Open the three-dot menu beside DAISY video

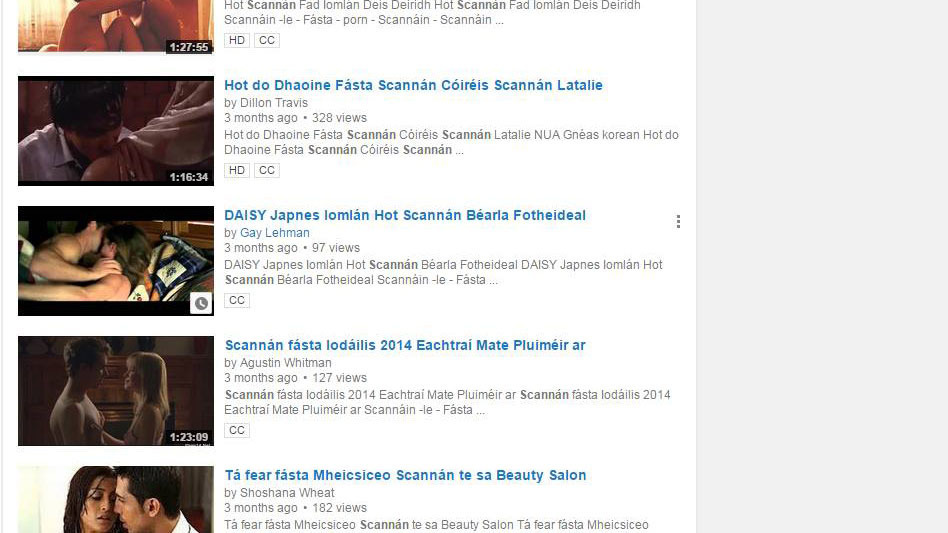[x=678, y=222]
